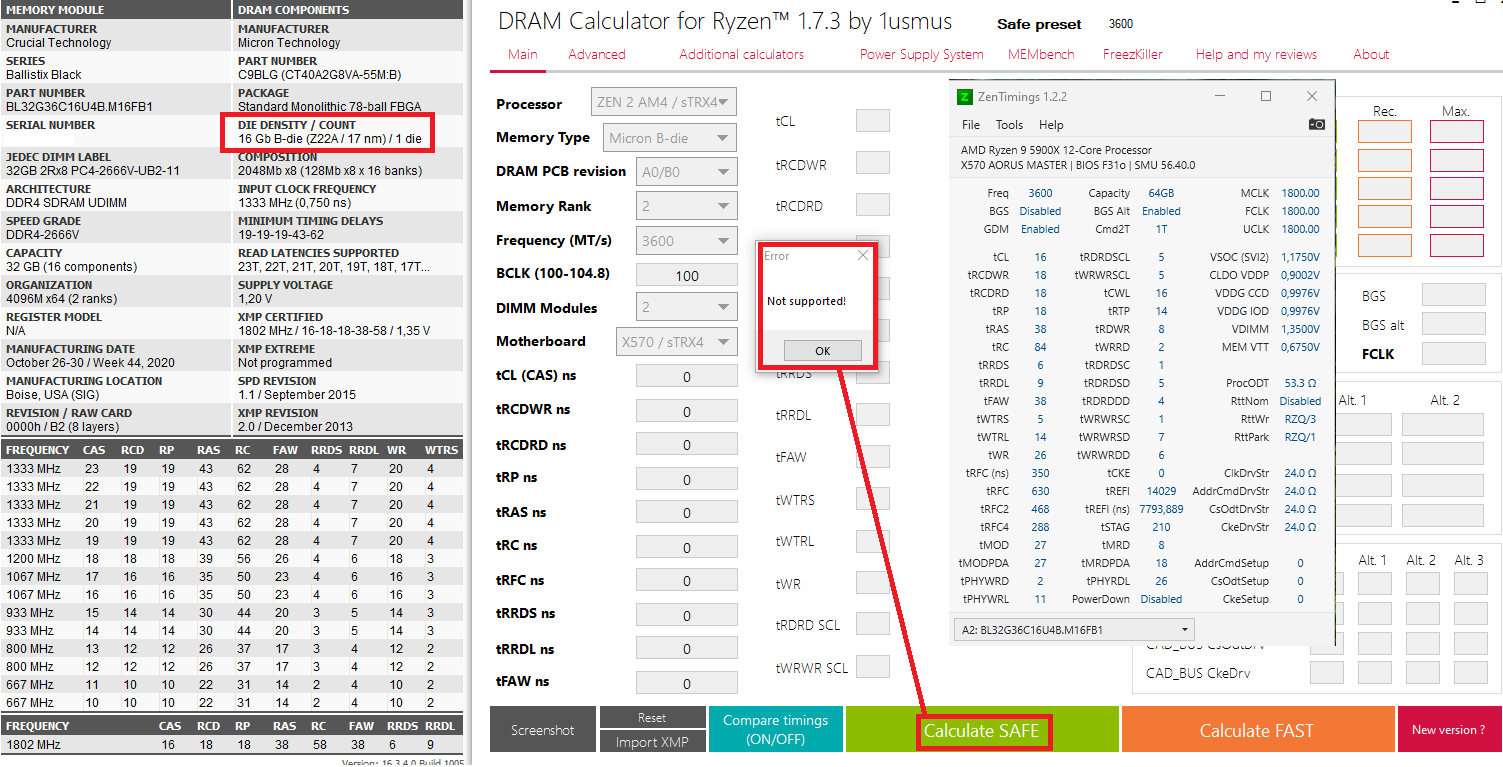Screen dimensions: 1503x767
Task: Click the tWRWR SCL result box
Action: click(873, 666)
